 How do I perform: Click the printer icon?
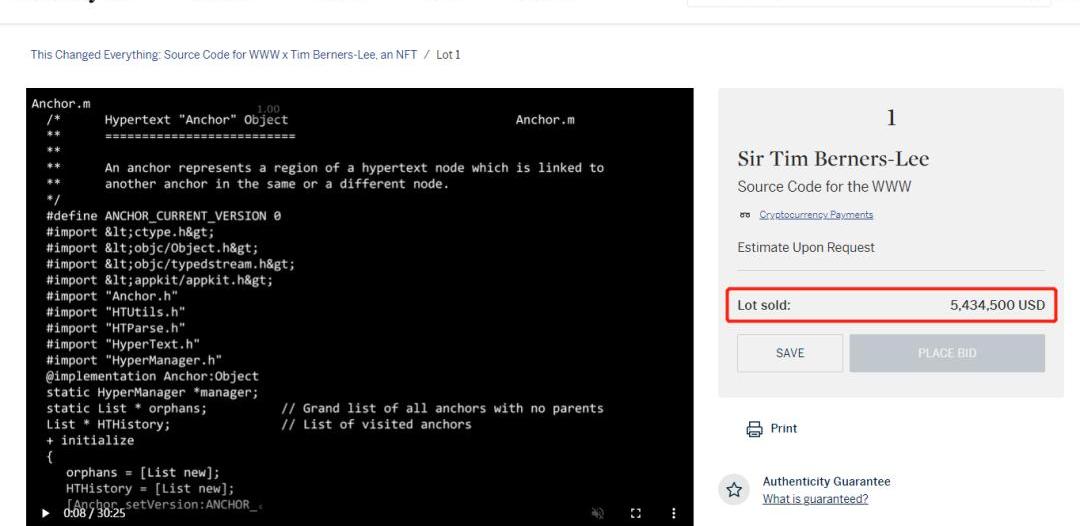[x=754, y=429]
